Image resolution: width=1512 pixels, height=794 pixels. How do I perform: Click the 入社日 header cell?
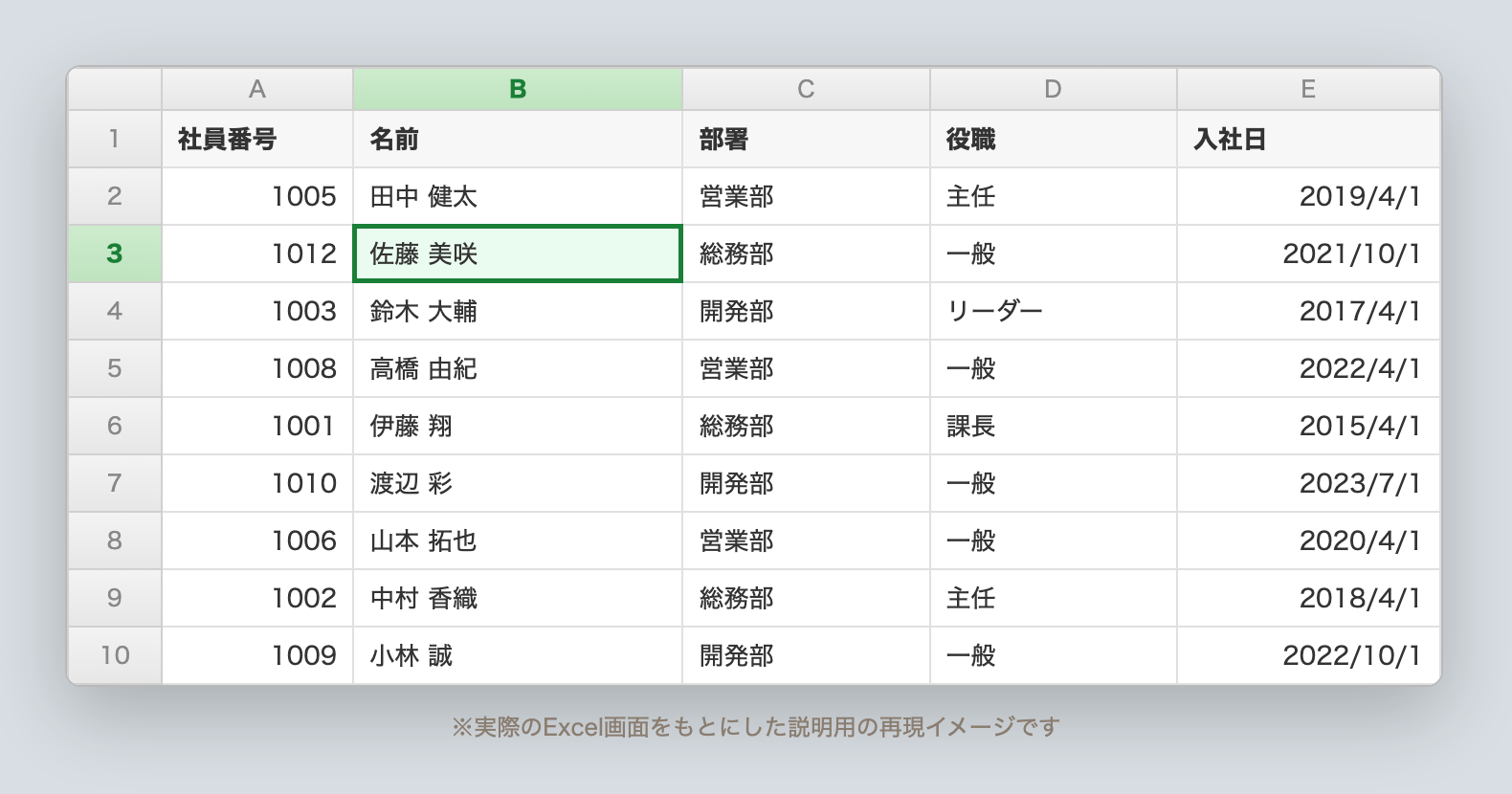1308,139
